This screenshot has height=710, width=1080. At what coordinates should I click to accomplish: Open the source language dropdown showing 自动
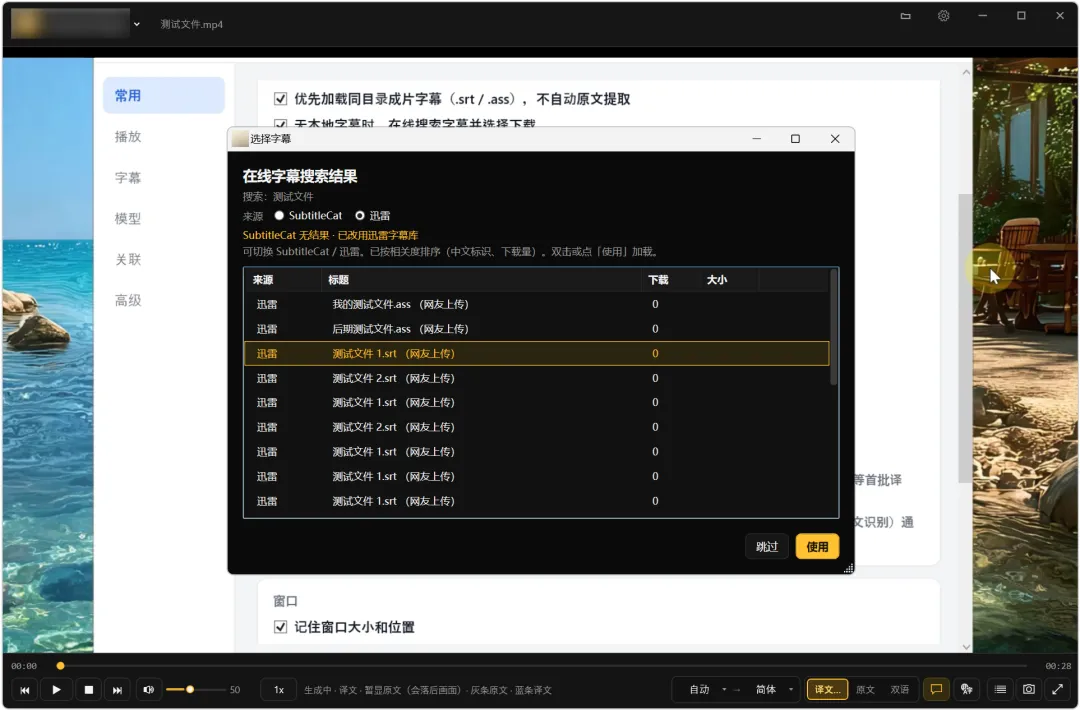pyautogui.click(x=707, y=689)
